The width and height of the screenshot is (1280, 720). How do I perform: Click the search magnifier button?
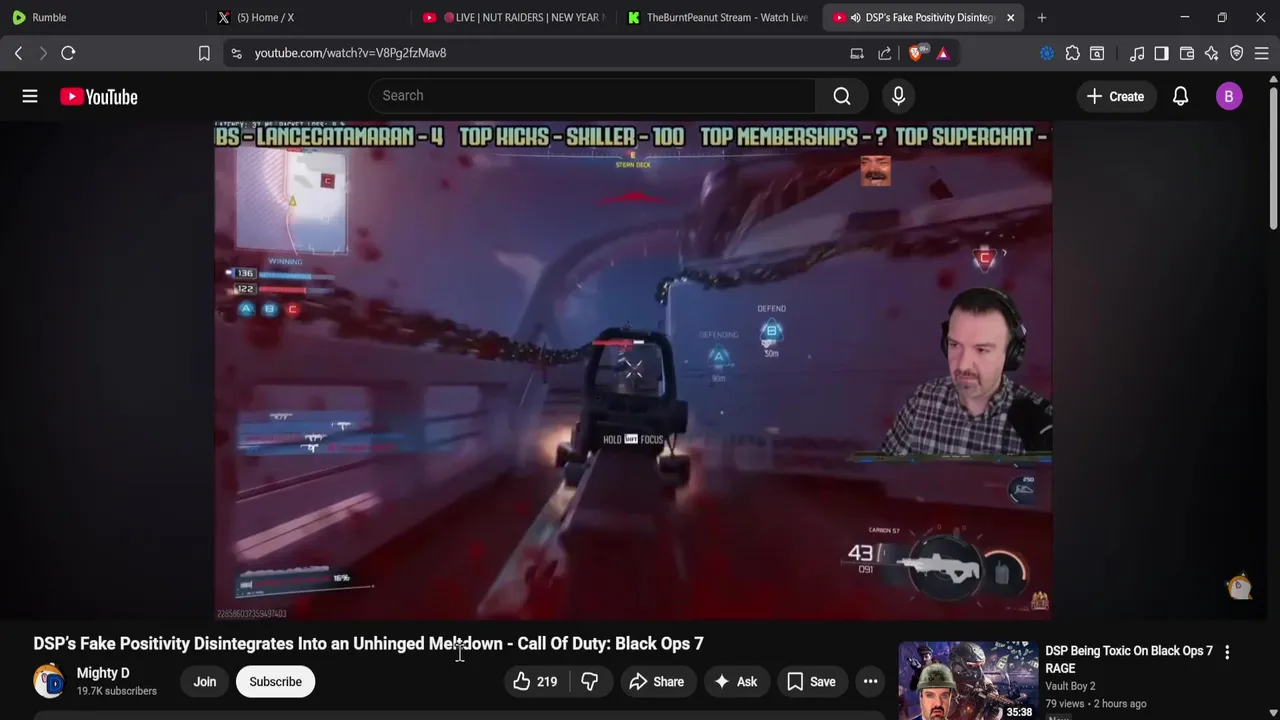842,96
